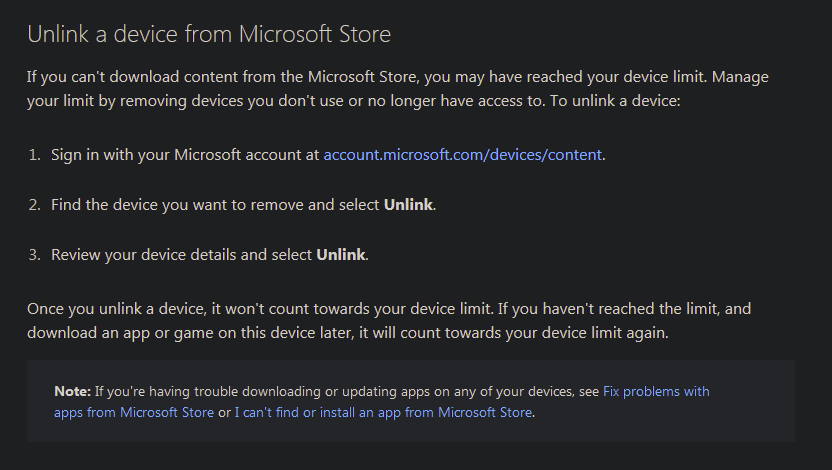This screenshot has height=470, width=832.
Task: Click list number 1 of the steps
Action: click(34, 155)
